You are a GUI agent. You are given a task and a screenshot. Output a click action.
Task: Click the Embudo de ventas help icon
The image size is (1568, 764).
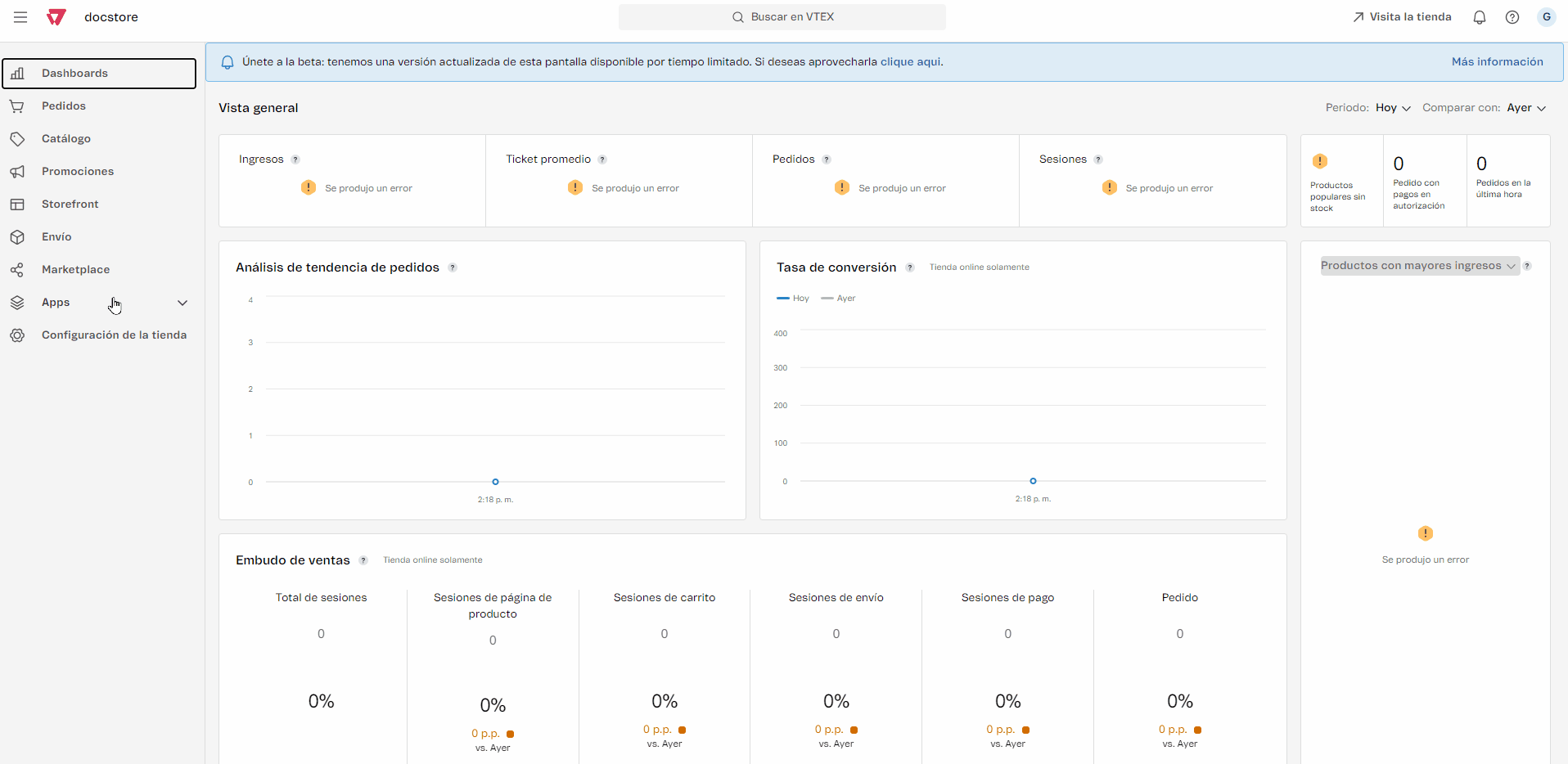coord(363,560)
